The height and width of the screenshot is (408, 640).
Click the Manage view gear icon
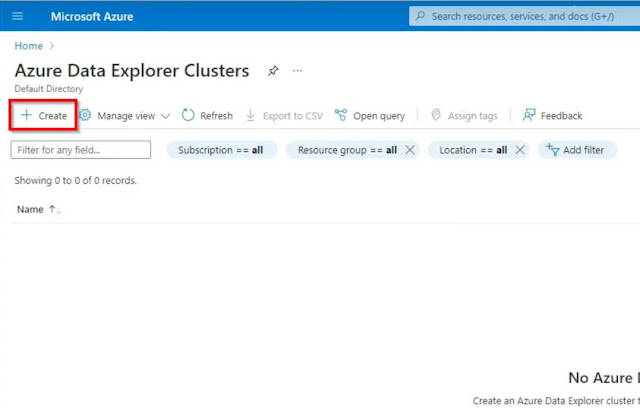(x=85, y=115)
